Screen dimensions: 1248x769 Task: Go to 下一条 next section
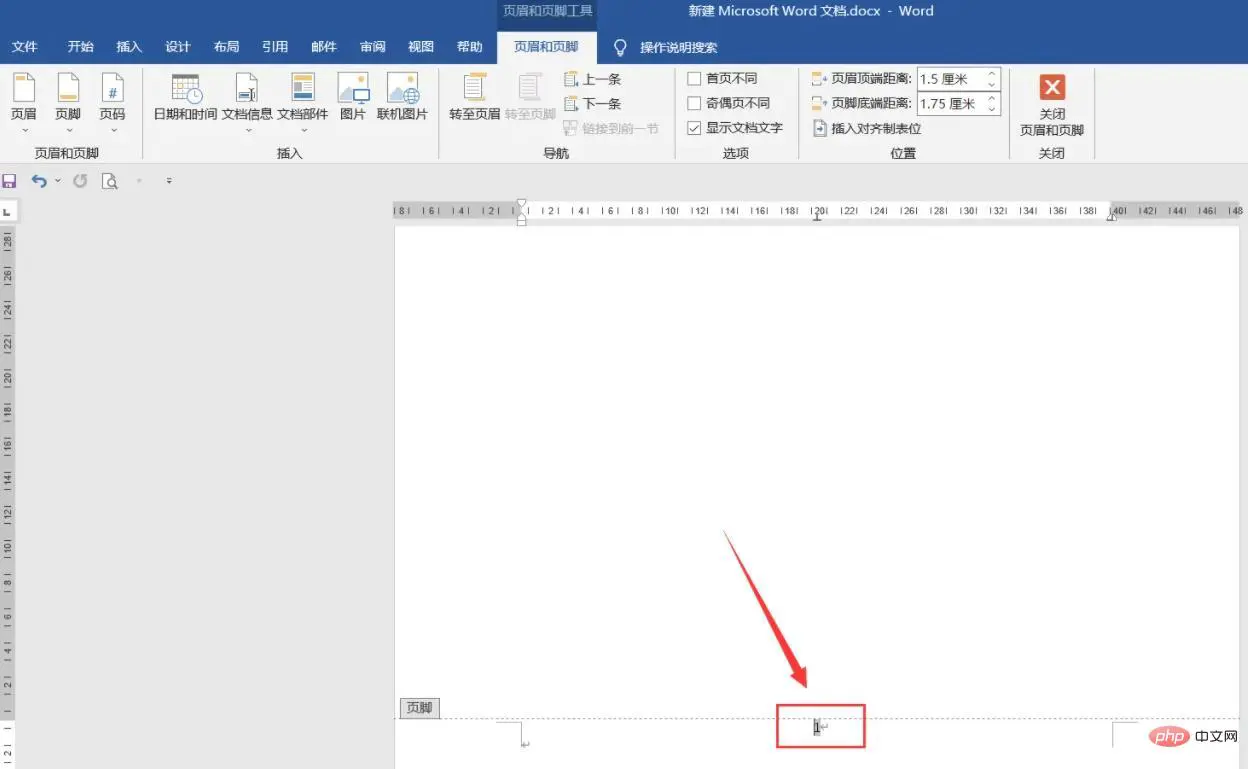593,104
